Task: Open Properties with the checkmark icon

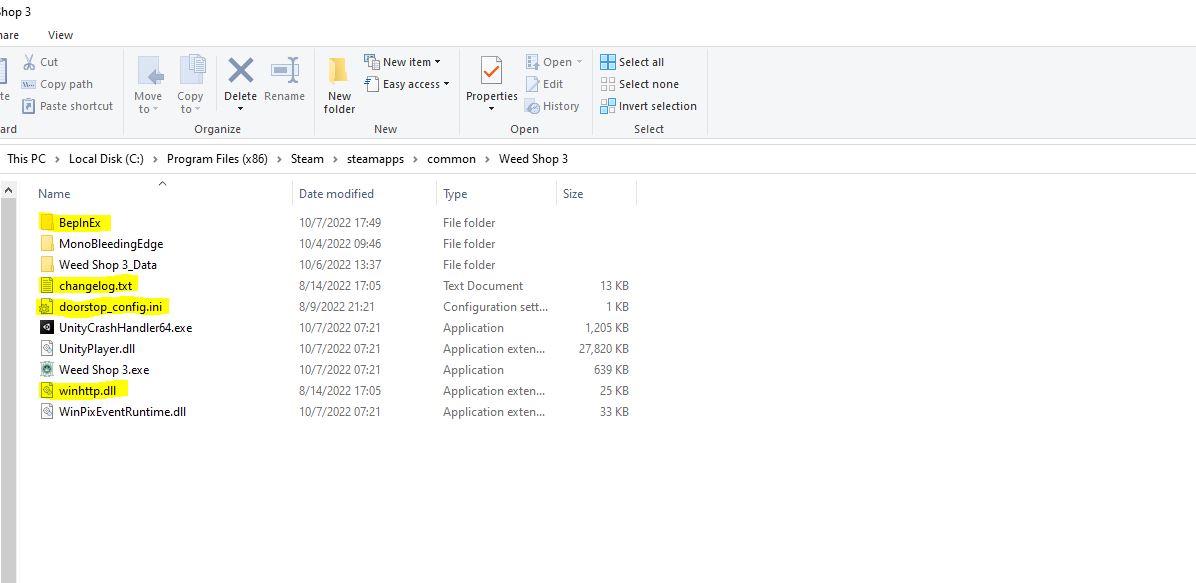Action: [491, 70]
